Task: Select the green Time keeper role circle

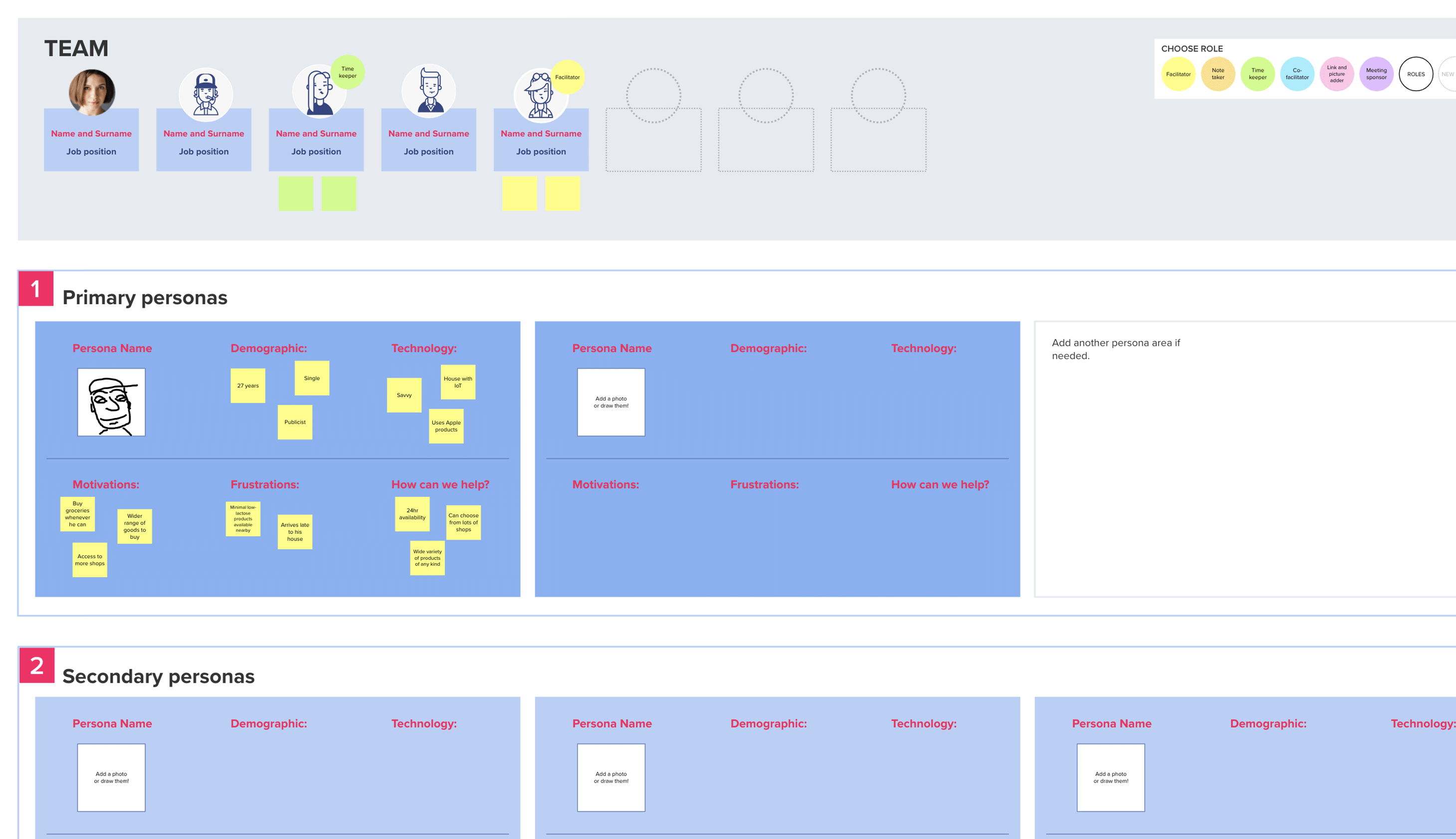Action: click(1258, 74)
